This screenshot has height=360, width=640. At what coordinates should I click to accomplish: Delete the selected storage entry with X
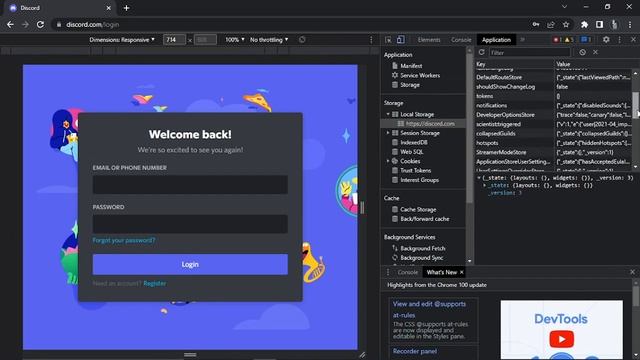[596, 52]
